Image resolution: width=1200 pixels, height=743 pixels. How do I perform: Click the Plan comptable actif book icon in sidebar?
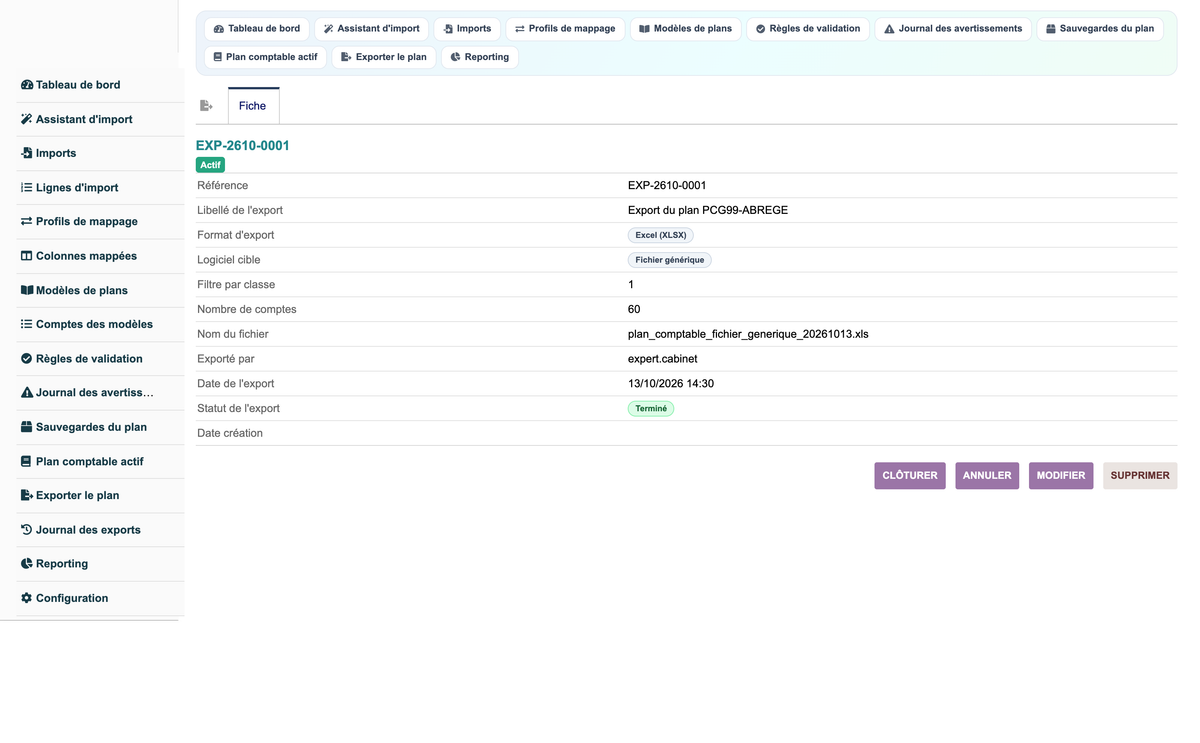27,461
